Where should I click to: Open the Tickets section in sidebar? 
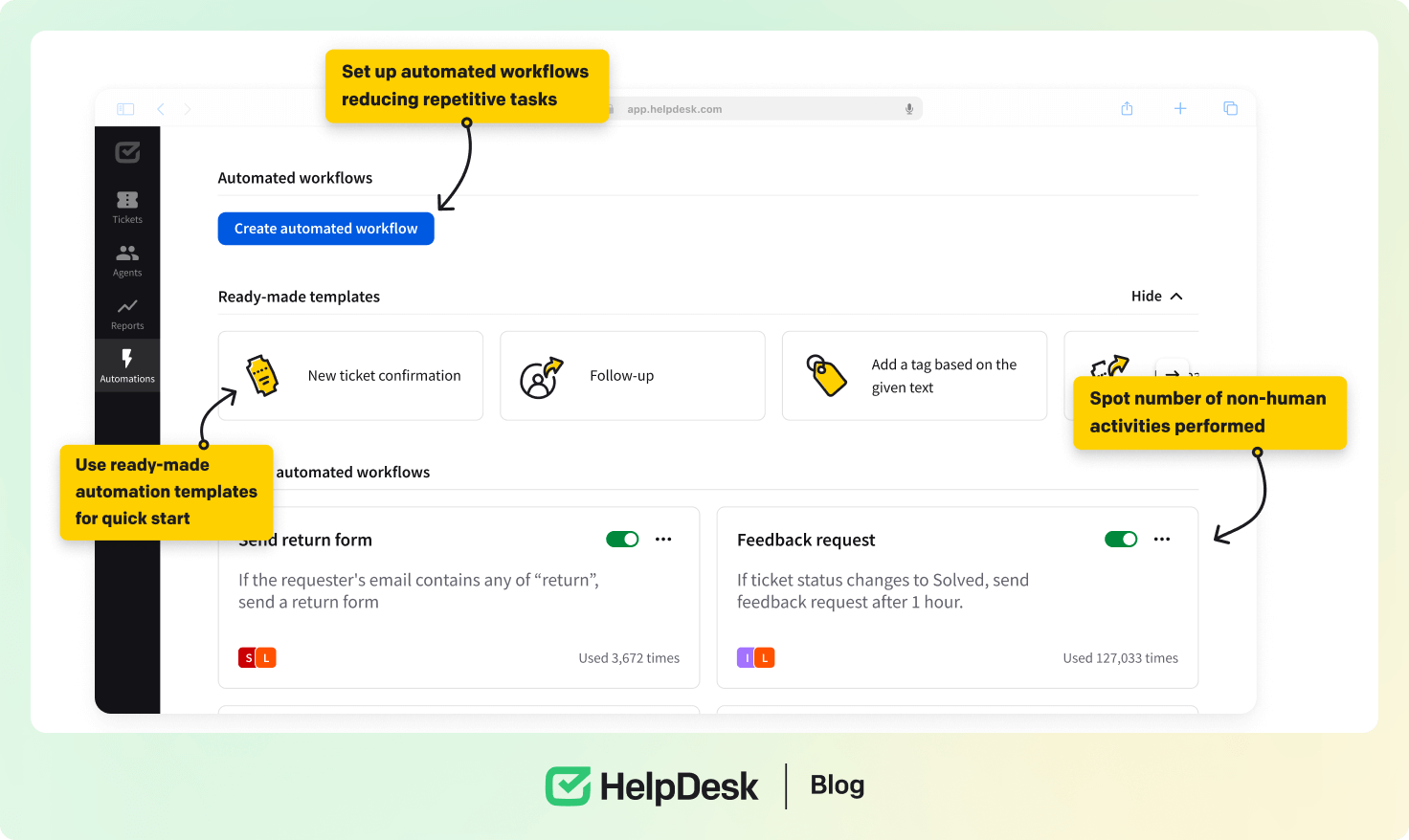pos(127,207)
